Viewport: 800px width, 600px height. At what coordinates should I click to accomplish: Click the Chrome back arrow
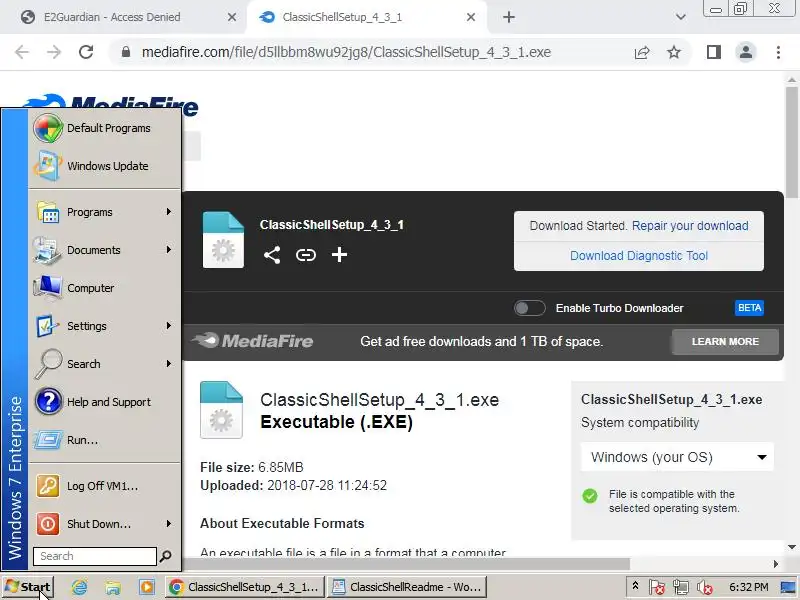point(22,52)
